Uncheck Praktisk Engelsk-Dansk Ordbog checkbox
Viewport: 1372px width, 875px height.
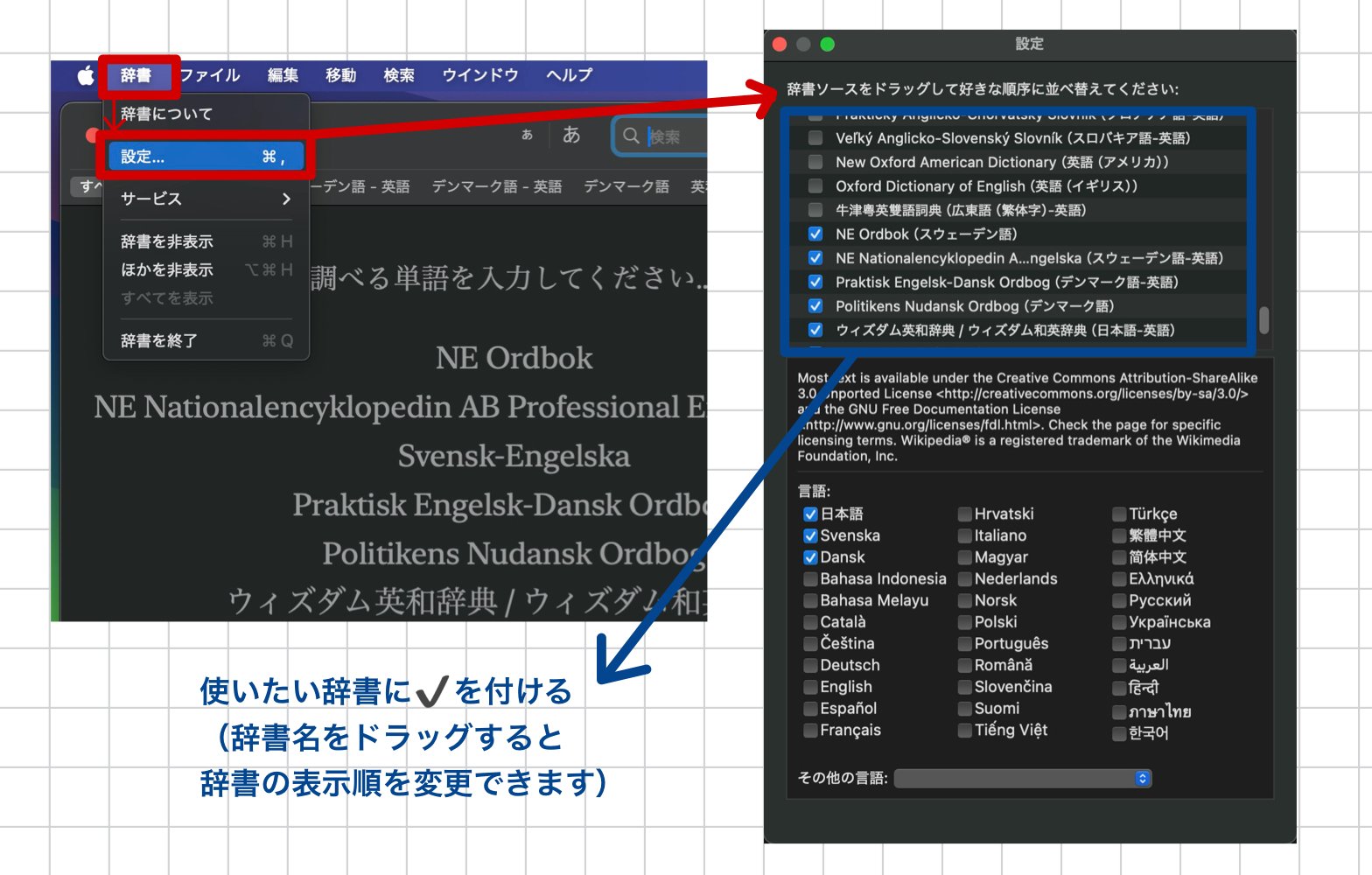815,283
